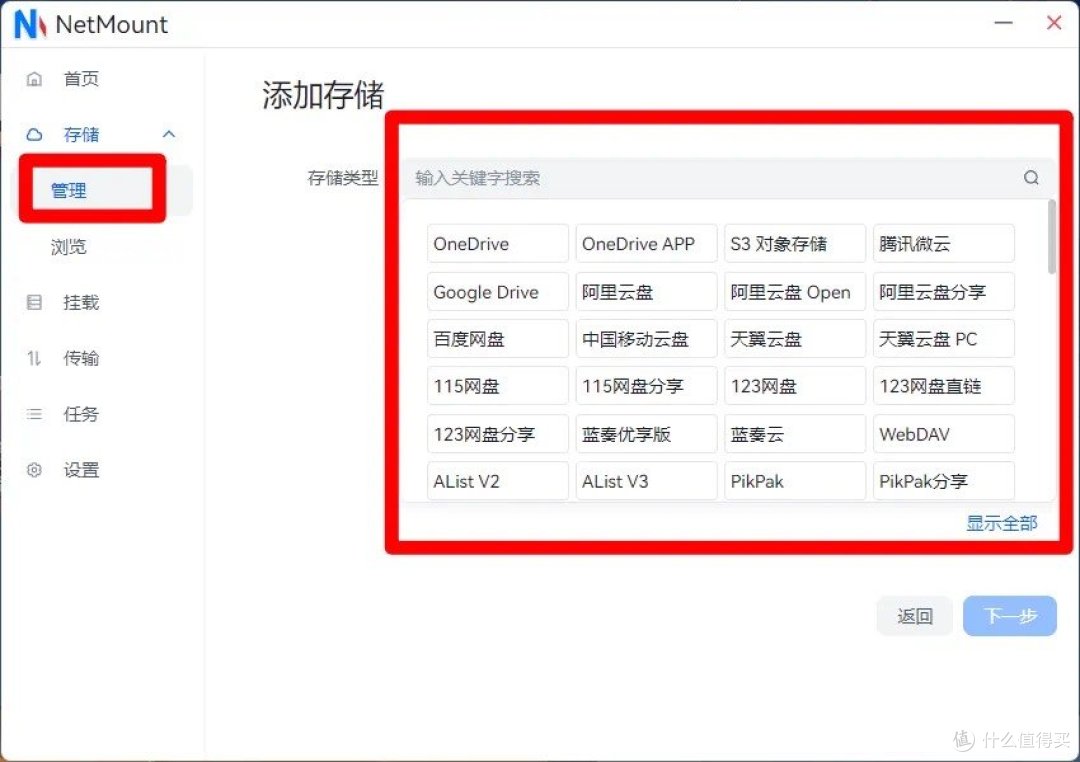Click the 存储 cloud icon
Viewport: 1080px width, 762px height.
click(35, 134)
